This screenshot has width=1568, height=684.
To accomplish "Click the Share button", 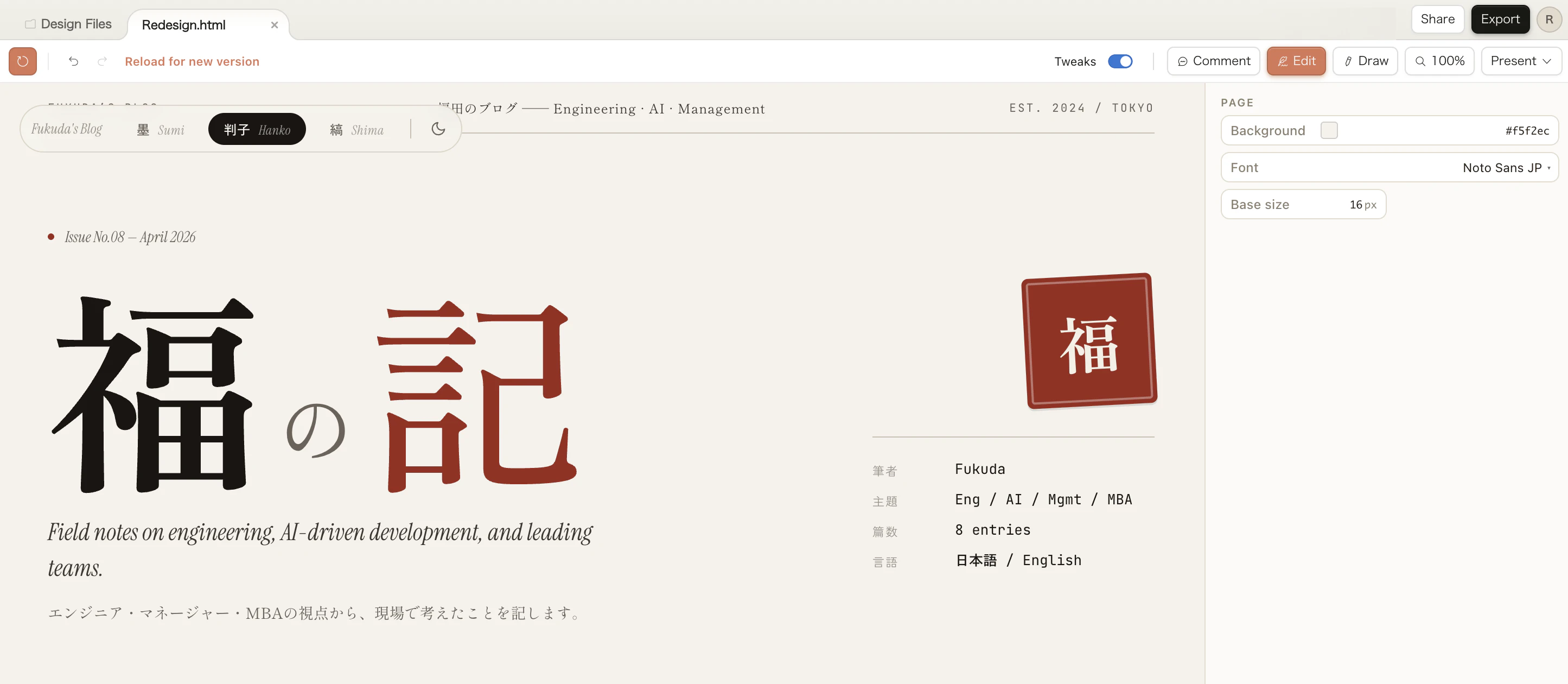I will (1437, 20).
